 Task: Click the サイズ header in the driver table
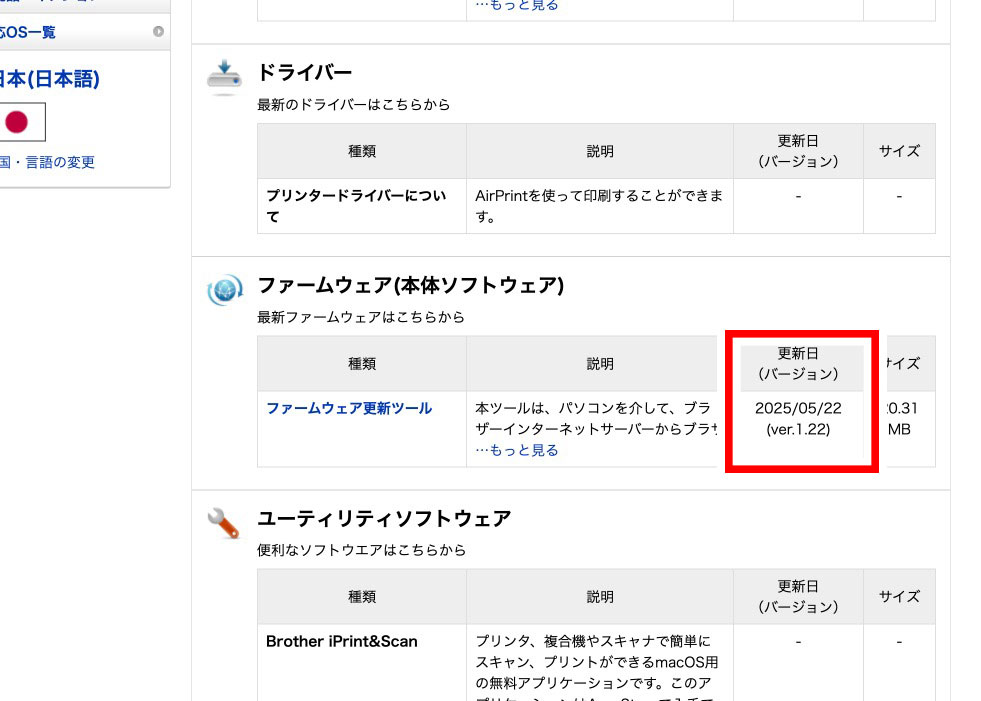click(899, 151)
